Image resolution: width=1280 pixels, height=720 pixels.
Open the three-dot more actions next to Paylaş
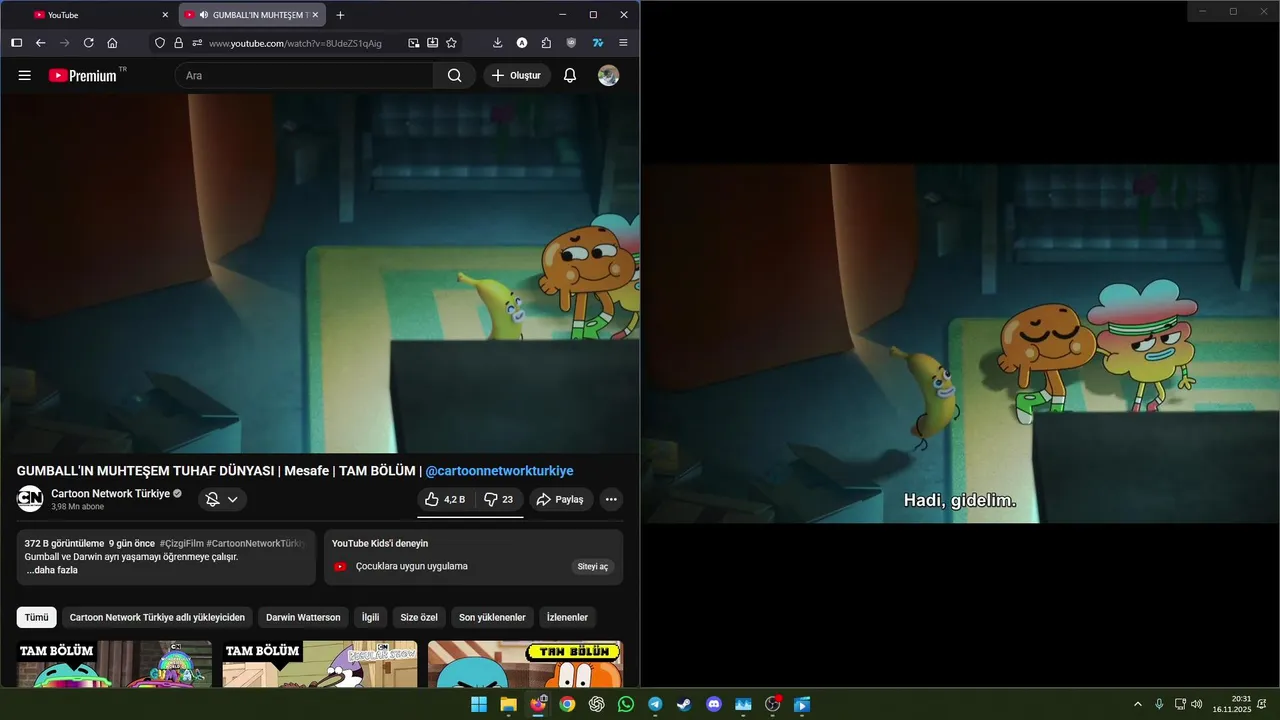coord(611,499)
